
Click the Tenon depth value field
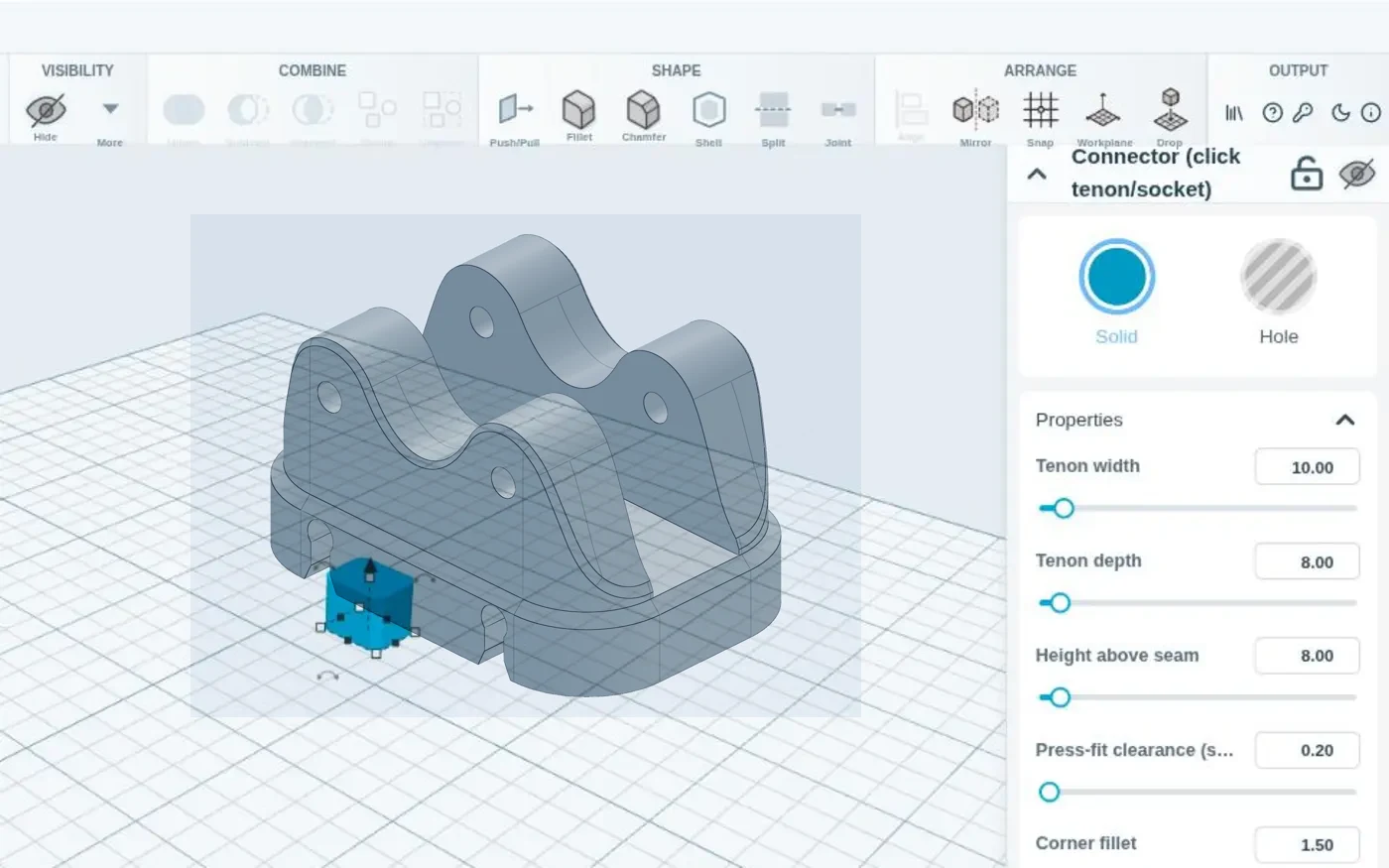pos(1307,561)
